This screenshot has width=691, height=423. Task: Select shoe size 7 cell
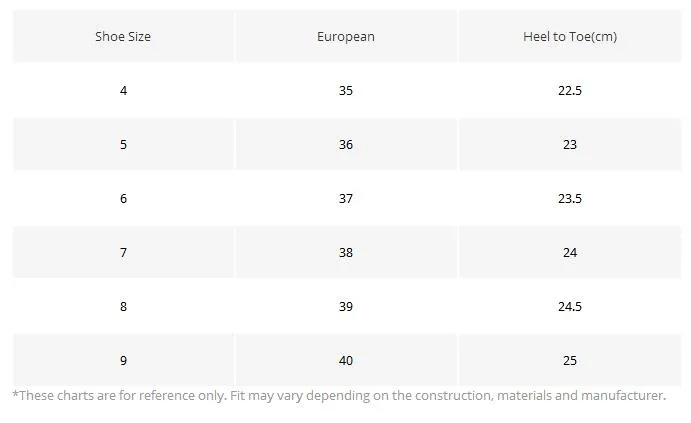pyautogui.click(x=123, y=252)
